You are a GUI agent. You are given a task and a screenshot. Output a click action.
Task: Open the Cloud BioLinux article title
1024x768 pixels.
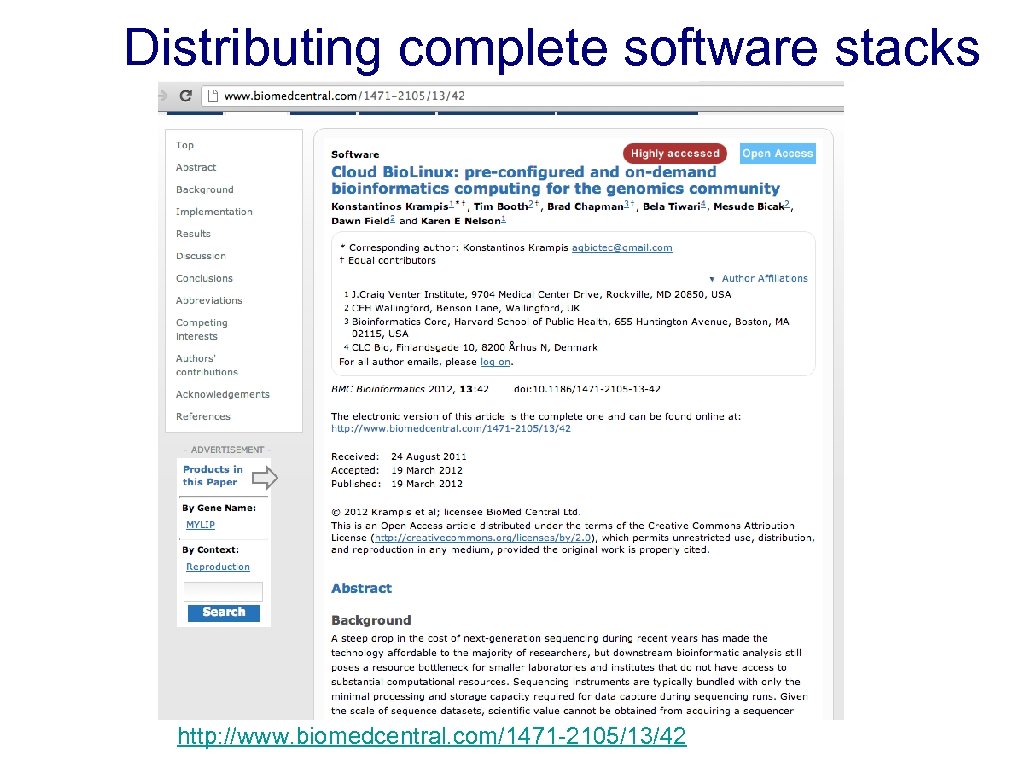[555, 180]
